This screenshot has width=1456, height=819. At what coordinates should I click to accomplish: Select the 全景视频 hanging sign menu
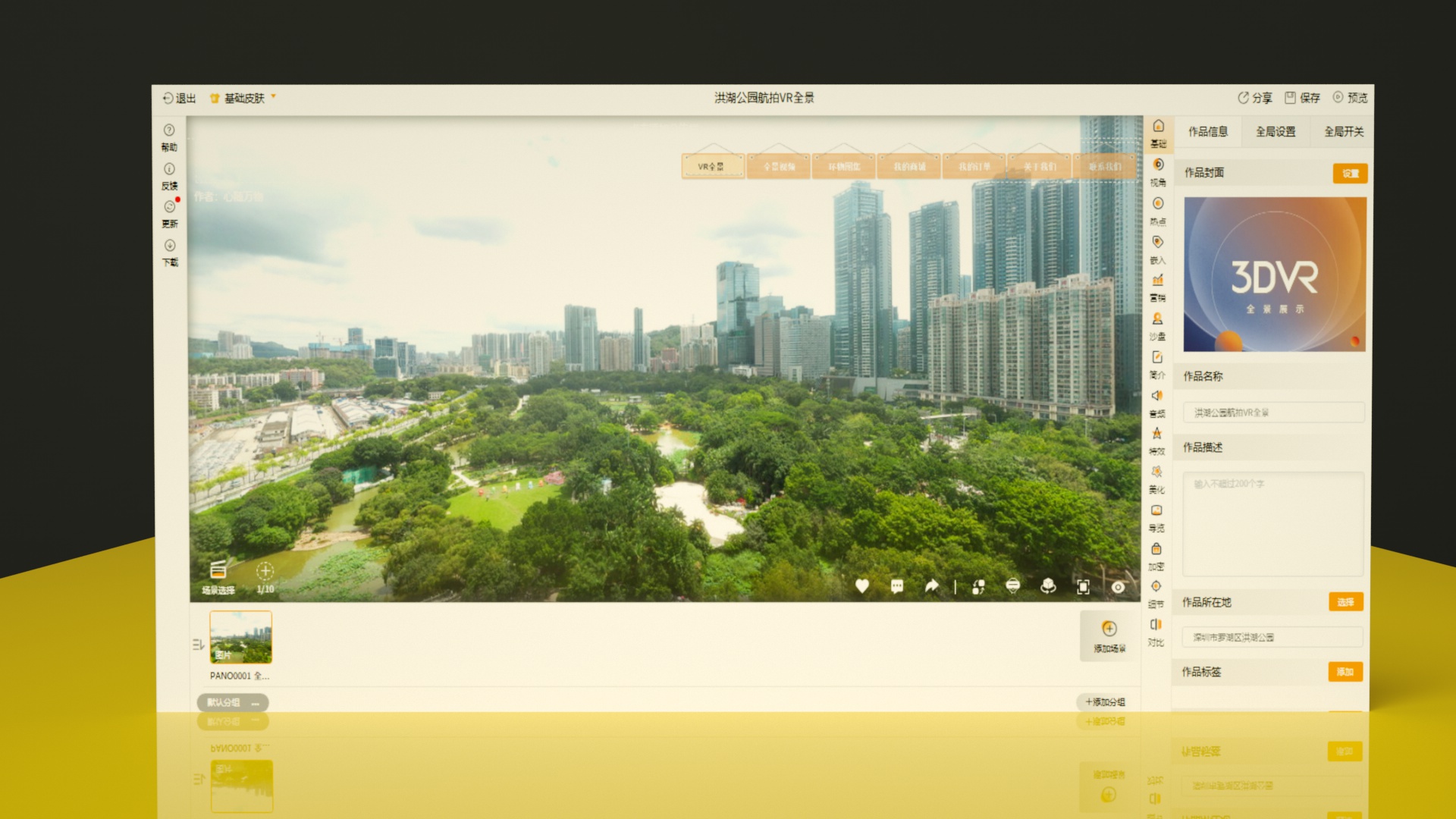click(x=779, y=166)
